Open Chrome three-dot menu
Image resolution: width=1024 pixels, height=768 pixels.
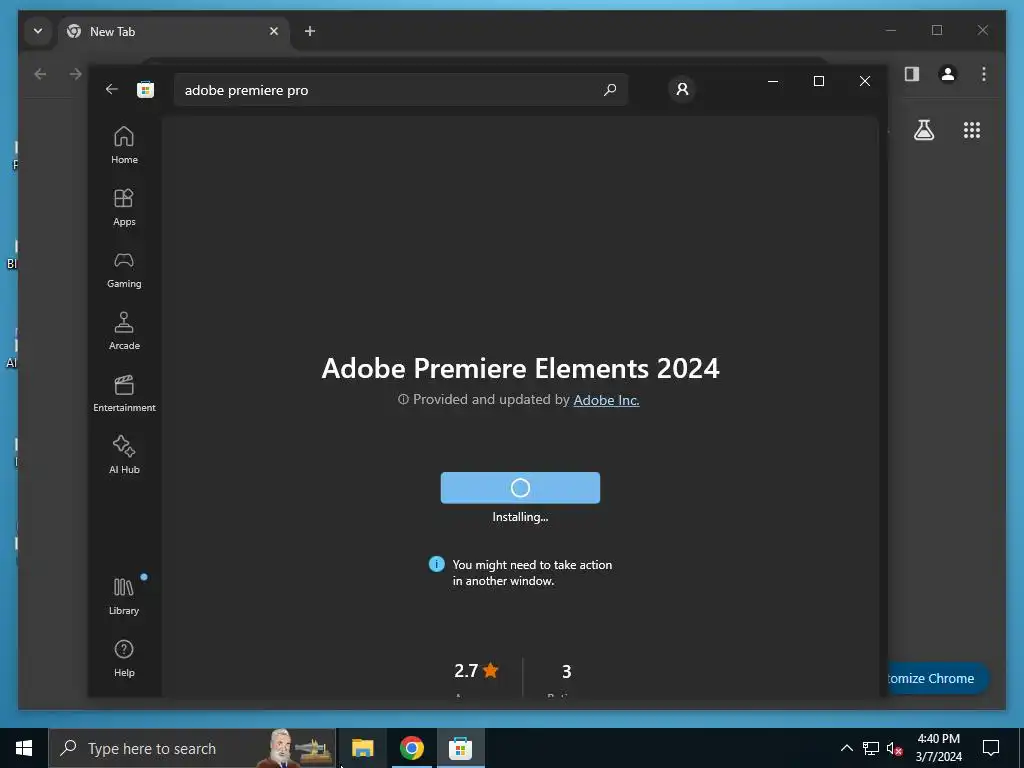coord(984,74)
